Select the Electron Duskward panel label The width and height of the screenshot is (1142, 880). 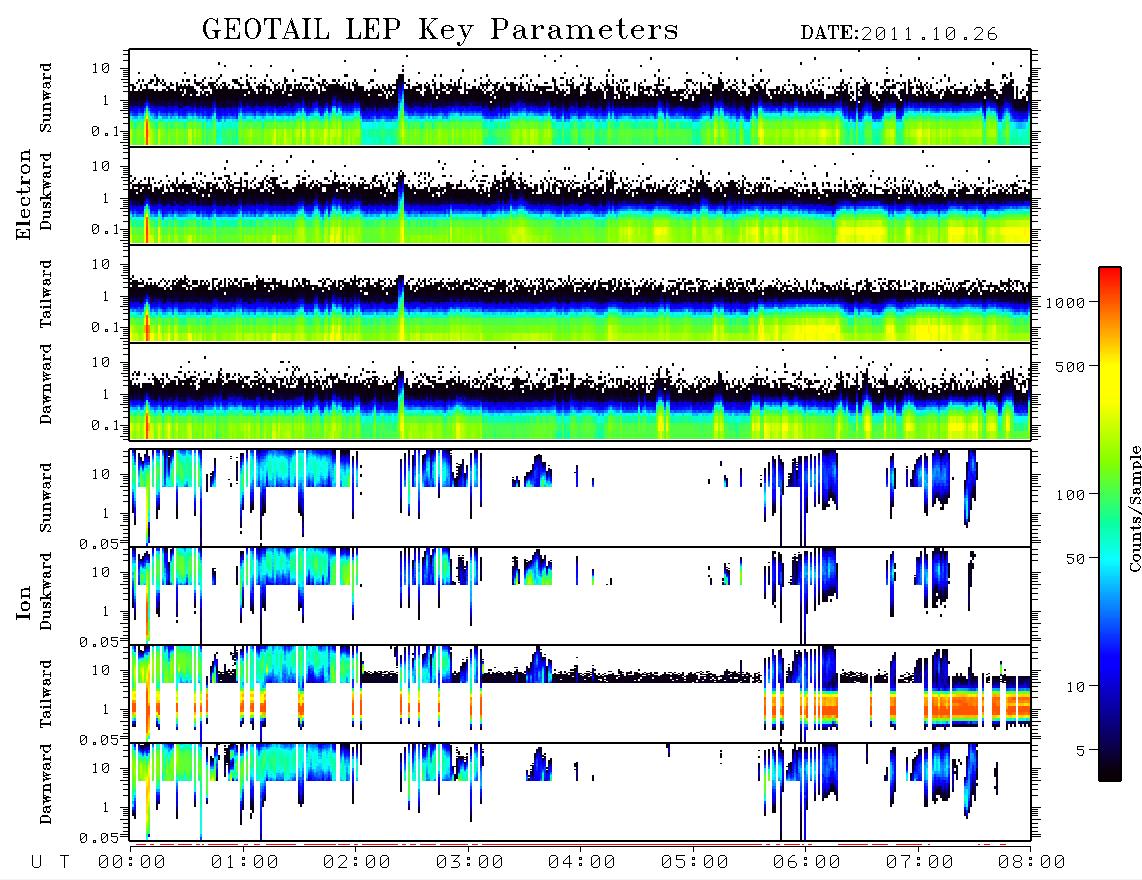click(x=46, y=192)
